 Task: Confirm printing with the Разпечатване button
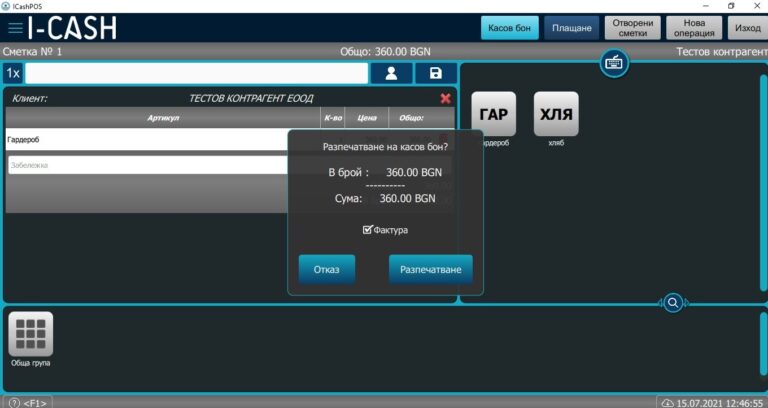click(430, 269)
